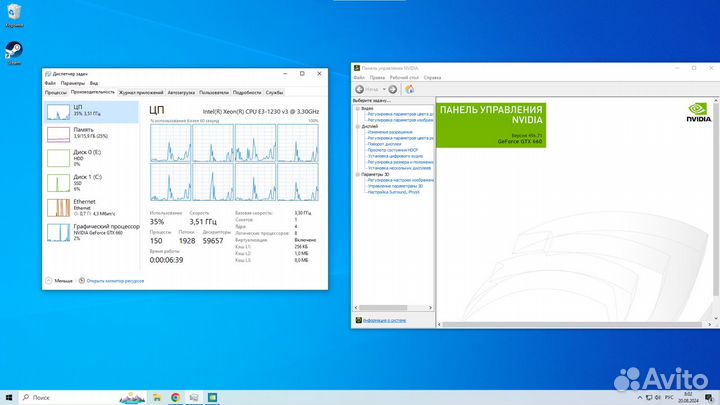Screen dimensions: 720x405
Task: Select the Ethernet graph thumbnail
Action: click(58, 206)
